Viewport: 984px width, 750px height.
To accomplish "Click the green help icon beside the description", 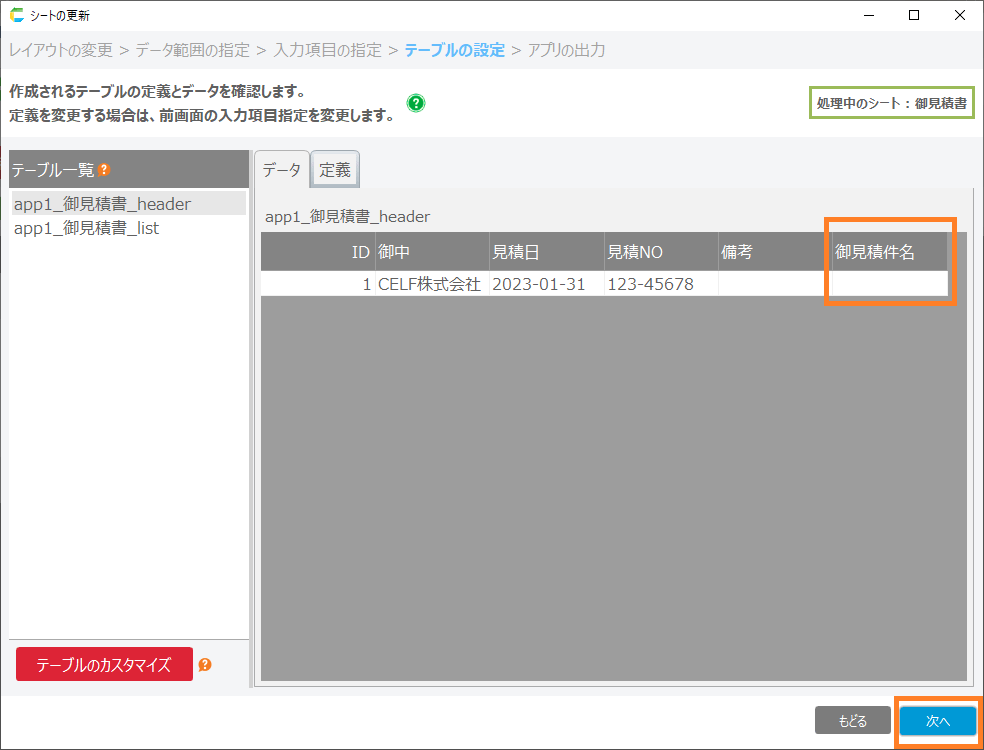I will pos(416,103).
